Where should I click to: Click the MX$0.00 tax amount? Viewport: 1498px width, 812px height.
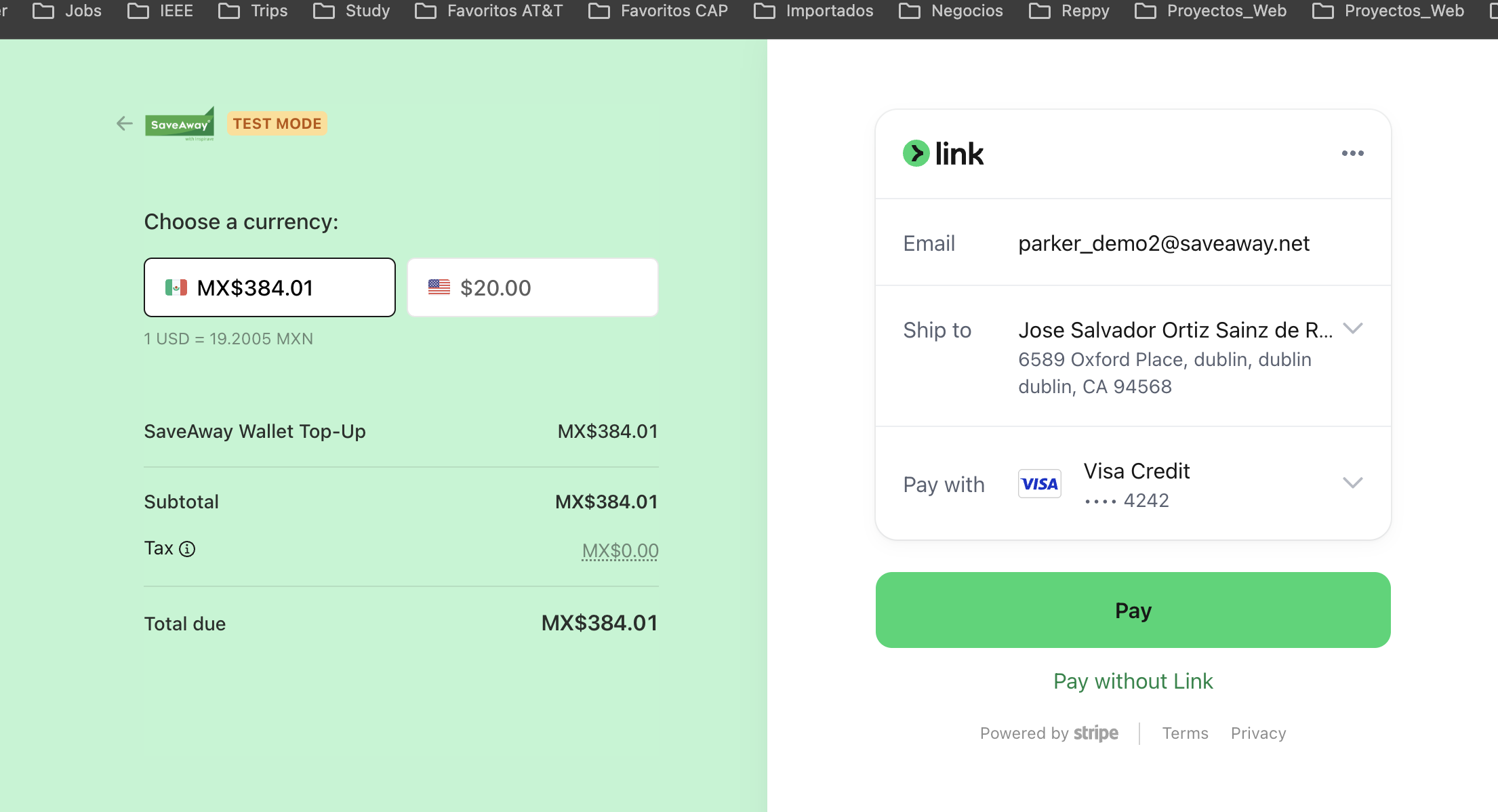point(619,549)
